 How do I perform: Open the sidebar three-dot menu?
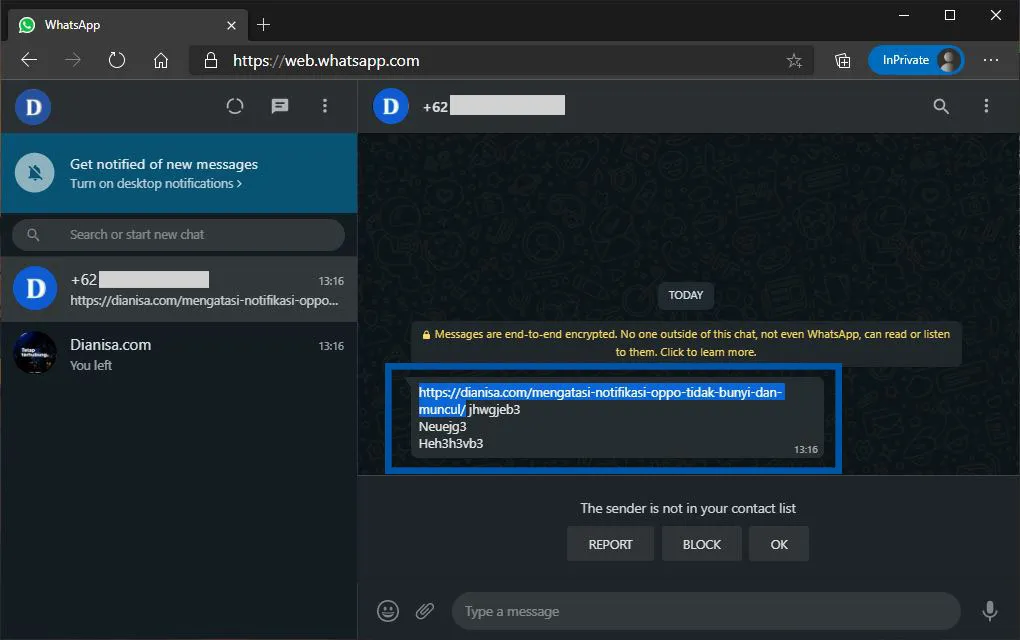tap(325, 106)
